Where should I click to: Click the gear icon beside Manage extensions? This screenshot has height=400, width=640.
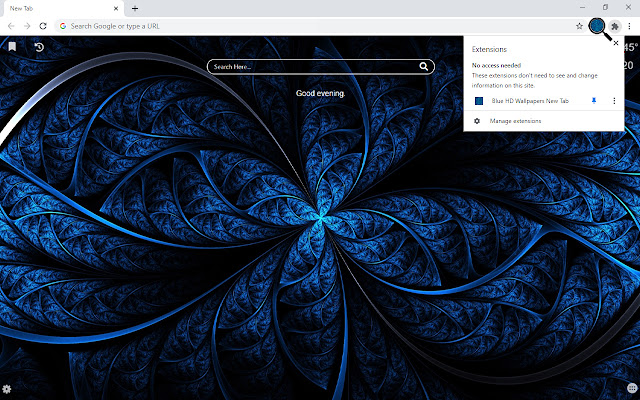tap(477, 121)
